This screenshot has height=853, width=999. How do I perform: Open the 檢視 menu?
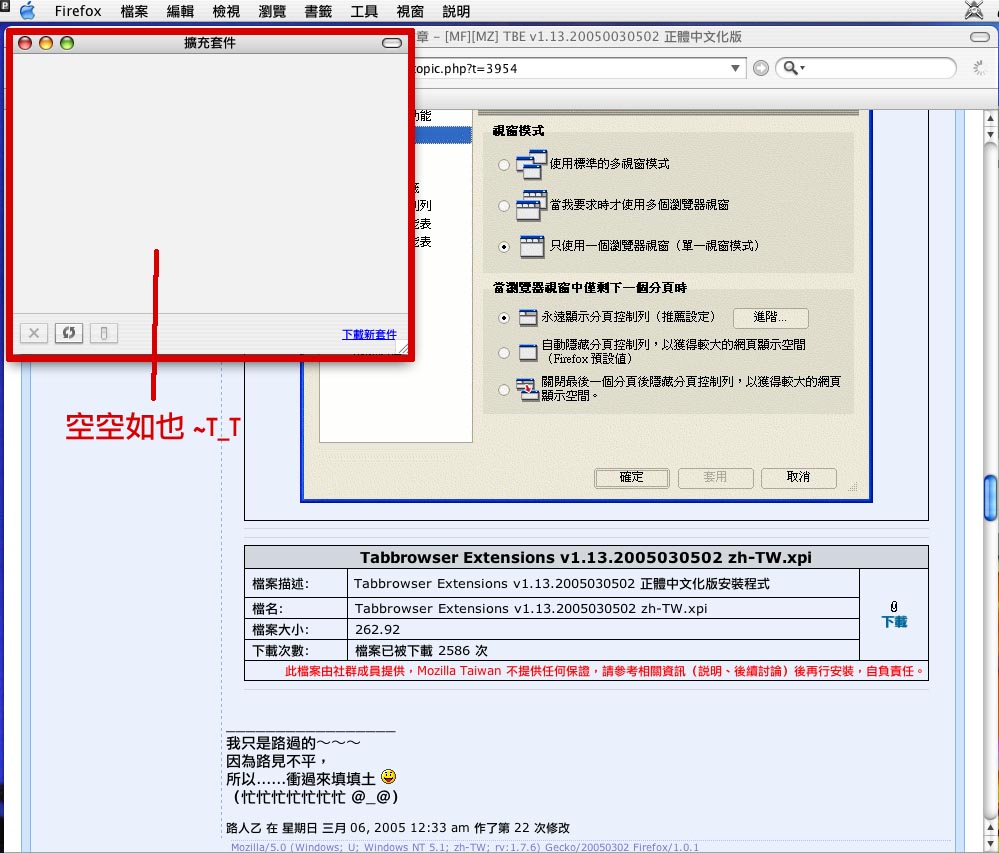226,11
